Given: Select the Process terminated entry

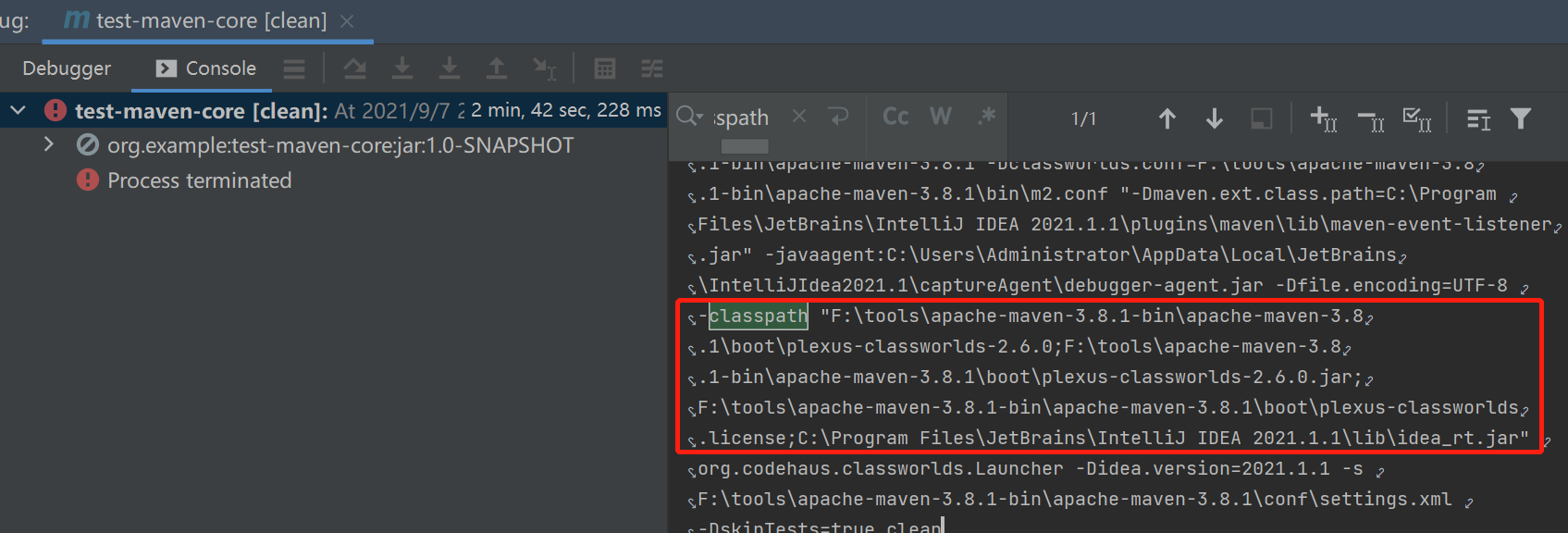Looking at the screenshot, I should pyautogui.click(x=199, y=180).
